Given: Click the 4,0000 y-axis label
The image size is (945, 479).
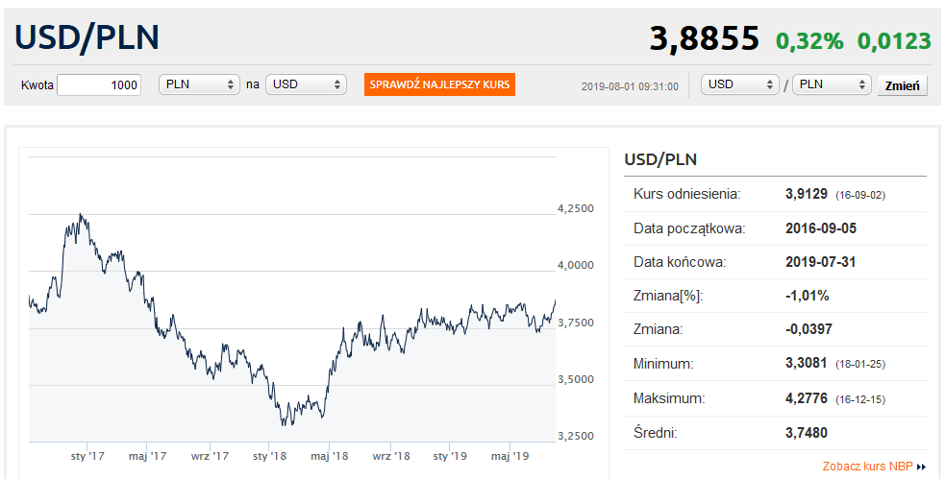Looking at the screenshot, I should [x=576, y=265].
